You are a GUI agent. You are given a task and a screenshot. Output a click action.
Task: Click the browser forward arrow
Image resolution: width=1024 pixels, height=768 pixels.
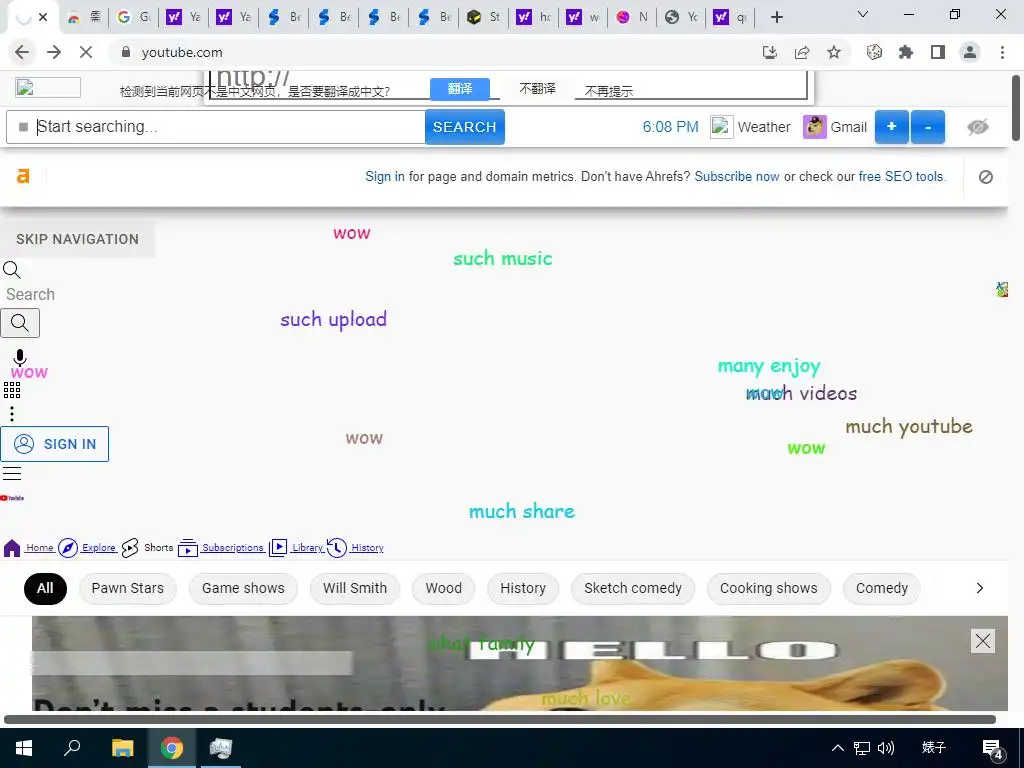click(x=54, y=52)
